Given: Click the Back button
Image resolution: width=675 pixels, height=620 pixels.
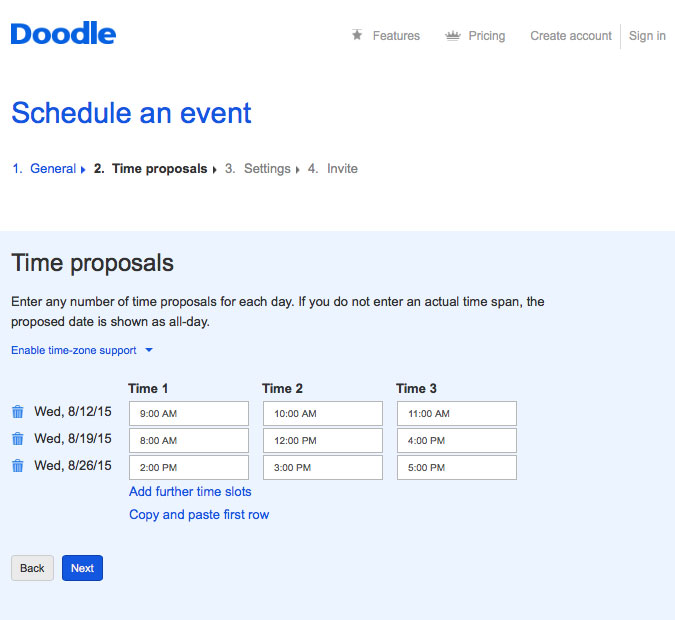Looking at the screenshot, I should [x=32, y=568].
